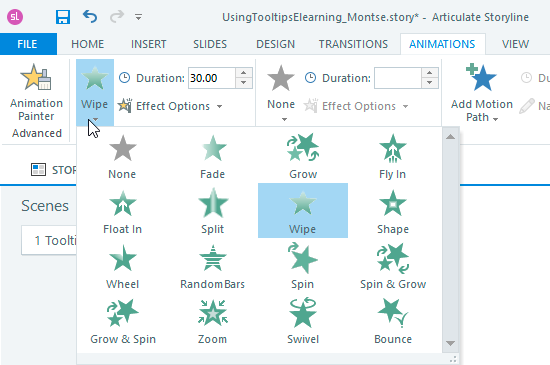The image size is (550, 365).
Task: Click the Animation Painter tool
Action: point(36,92)
